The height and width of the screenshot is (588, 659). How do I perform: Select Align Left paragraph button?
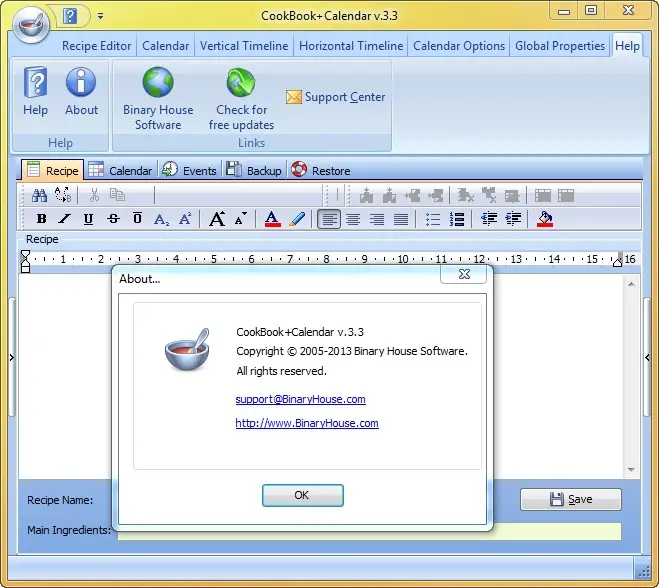329,219
